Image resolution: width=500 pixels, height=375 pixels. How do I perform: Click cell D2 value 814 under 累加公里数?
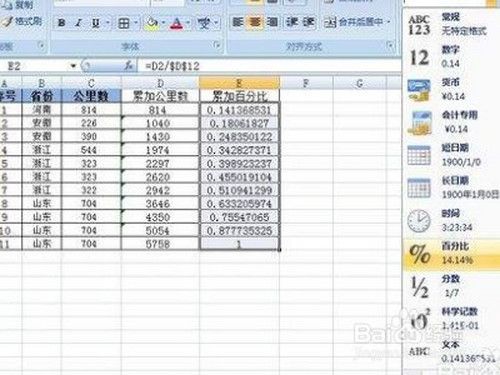160,110
